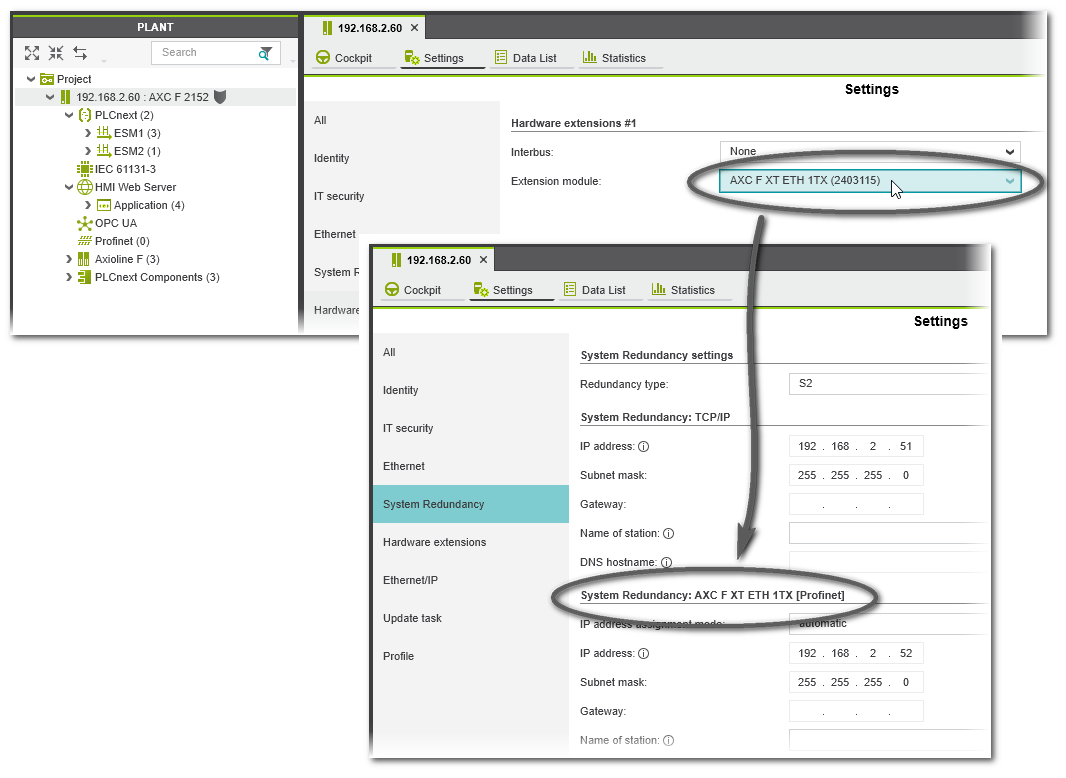Click the filter icon in search box

pos(265,53)
